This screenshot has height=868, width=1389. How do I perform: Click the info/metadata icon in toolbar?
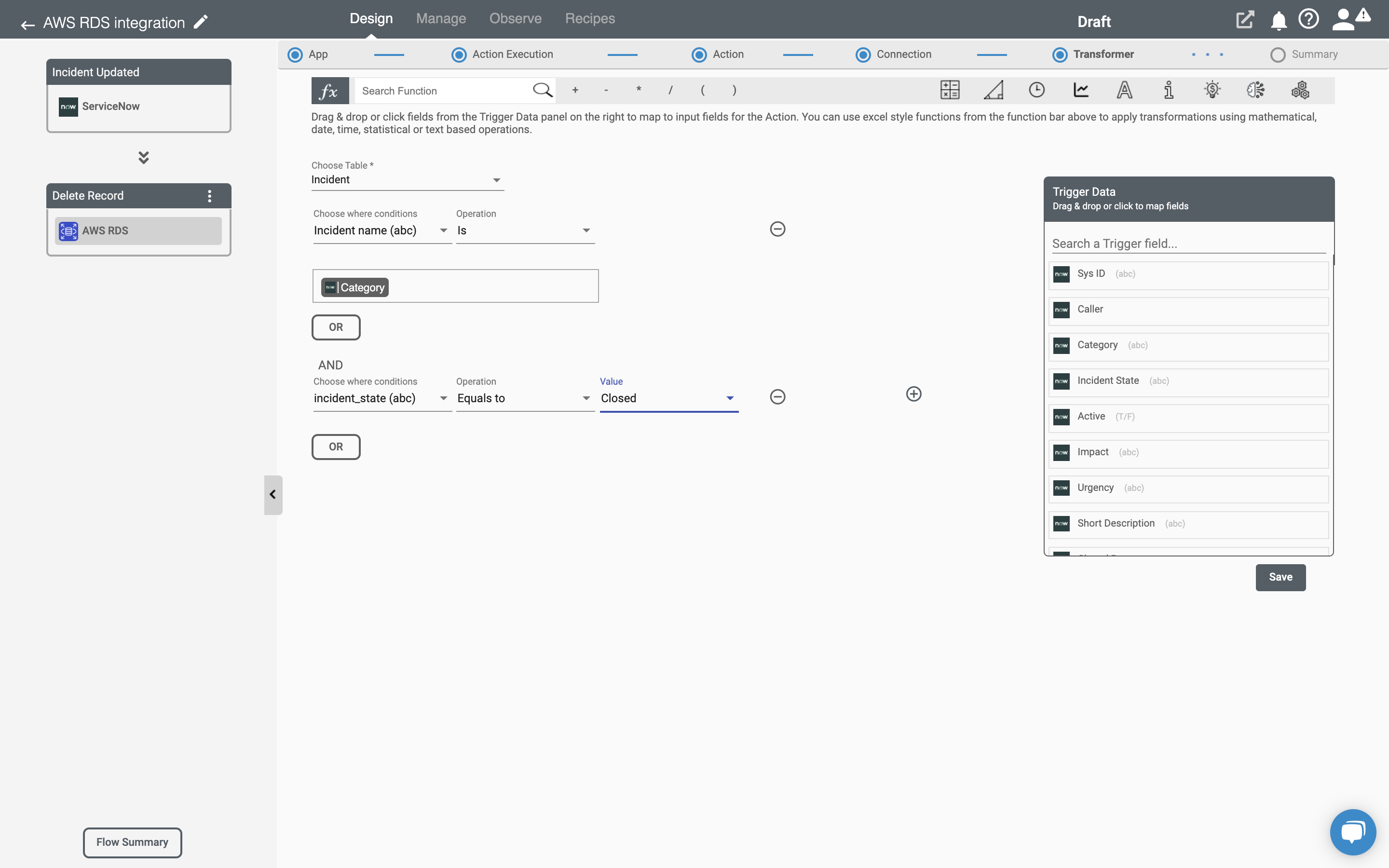[x=1168, y=90]
